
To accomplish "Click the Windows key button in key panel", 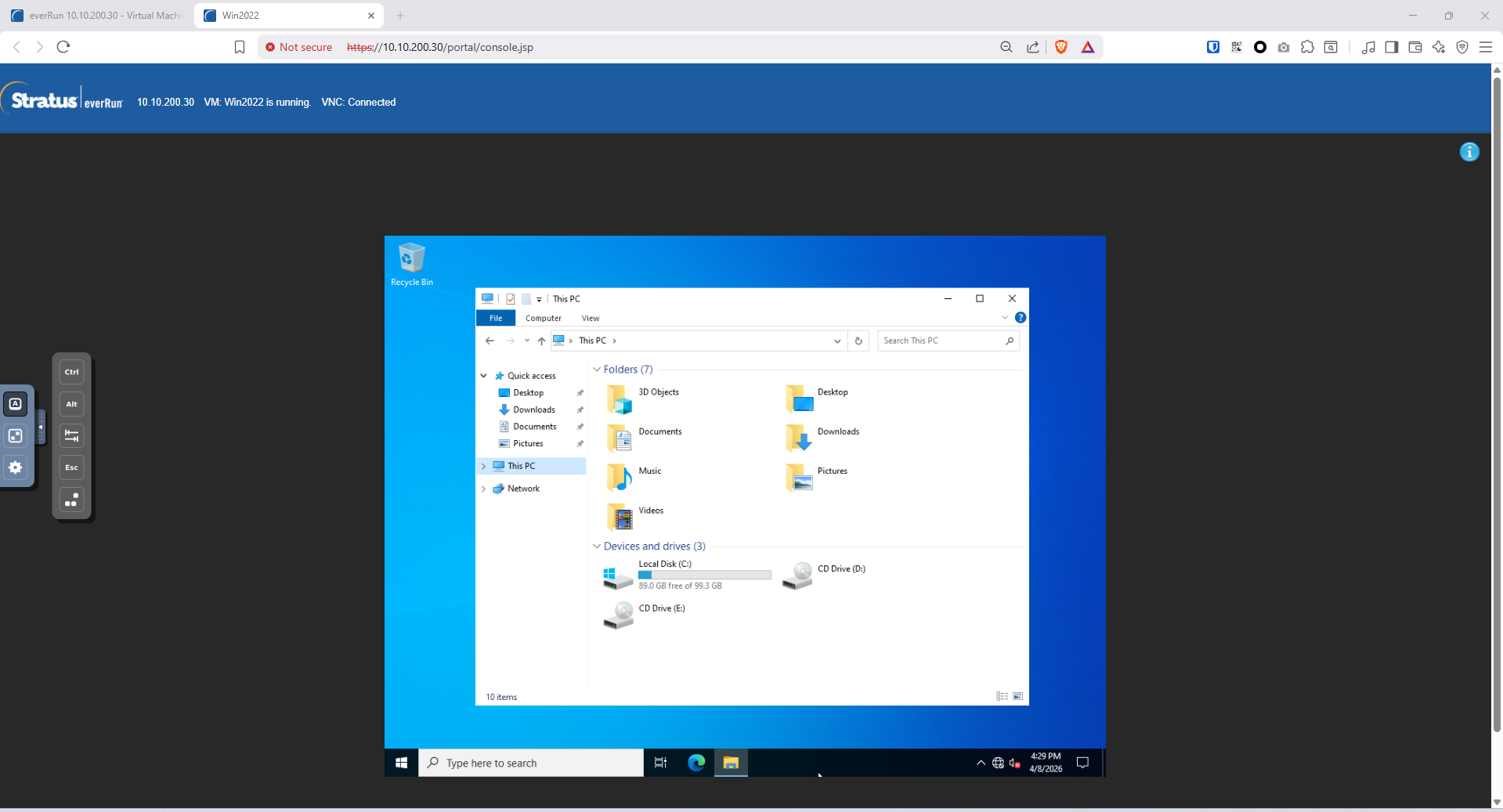I will [71, 500].
